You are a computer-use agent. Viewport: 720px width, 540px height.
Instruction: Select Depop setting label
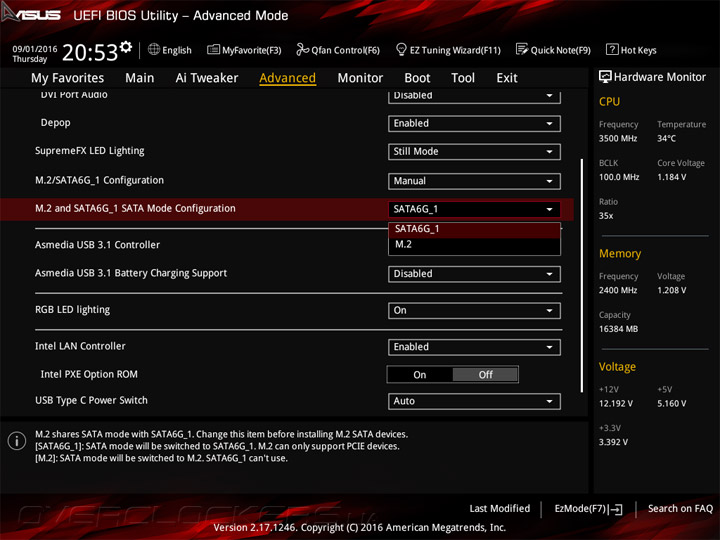[x=56, y=123]
